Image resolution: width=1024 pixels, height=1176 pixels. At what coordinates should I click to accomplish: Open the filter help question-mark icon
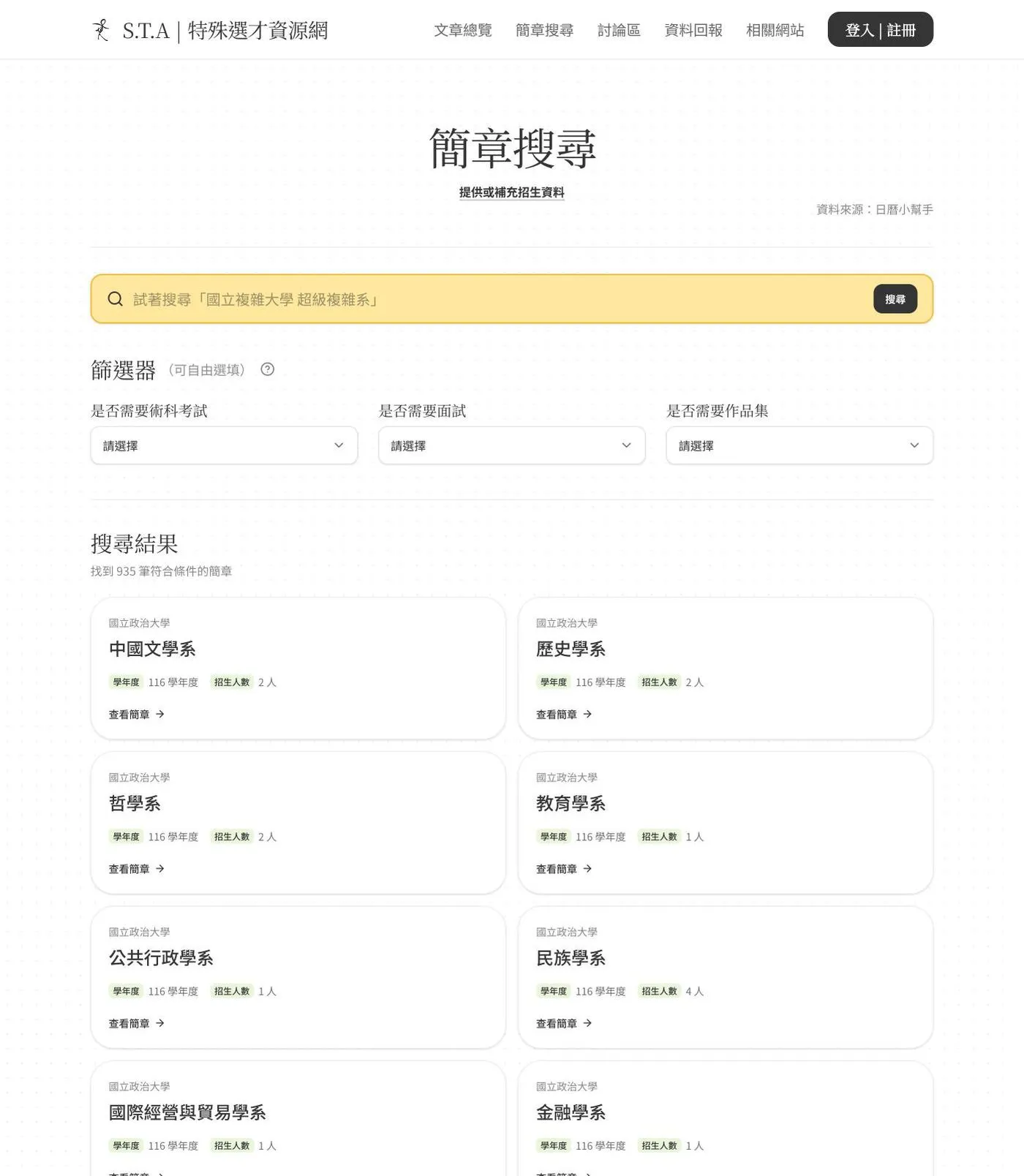click(x=268, y=369)
